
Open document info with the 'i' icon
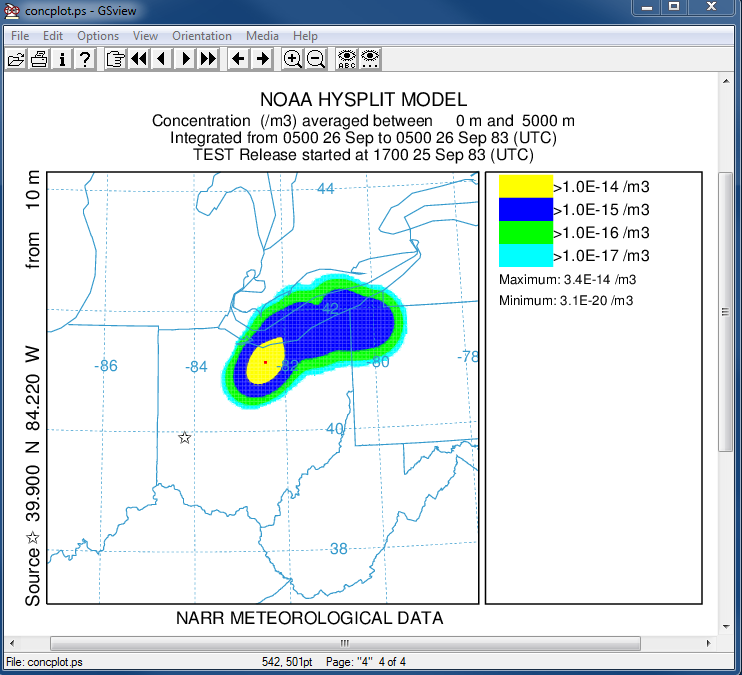pyautogui.click(x=62, y=59)
